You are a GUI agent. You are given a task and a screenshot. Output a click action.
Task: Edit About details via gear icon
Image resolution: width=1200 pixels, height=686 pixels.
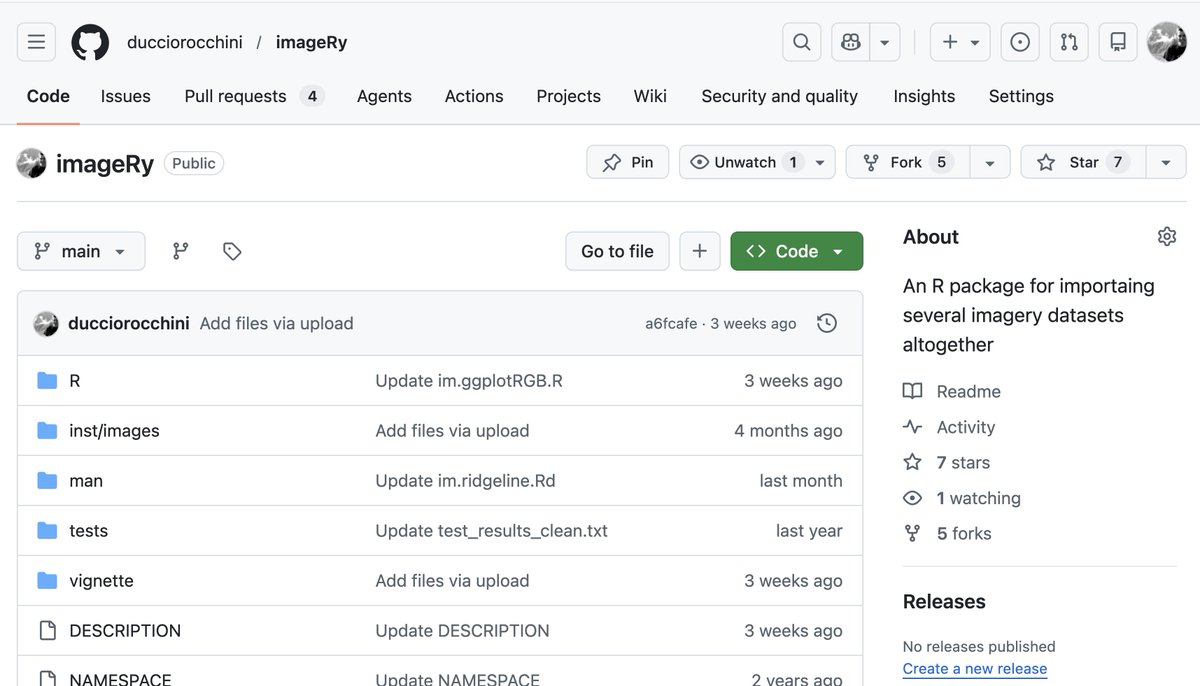[x=1167, y=237]
